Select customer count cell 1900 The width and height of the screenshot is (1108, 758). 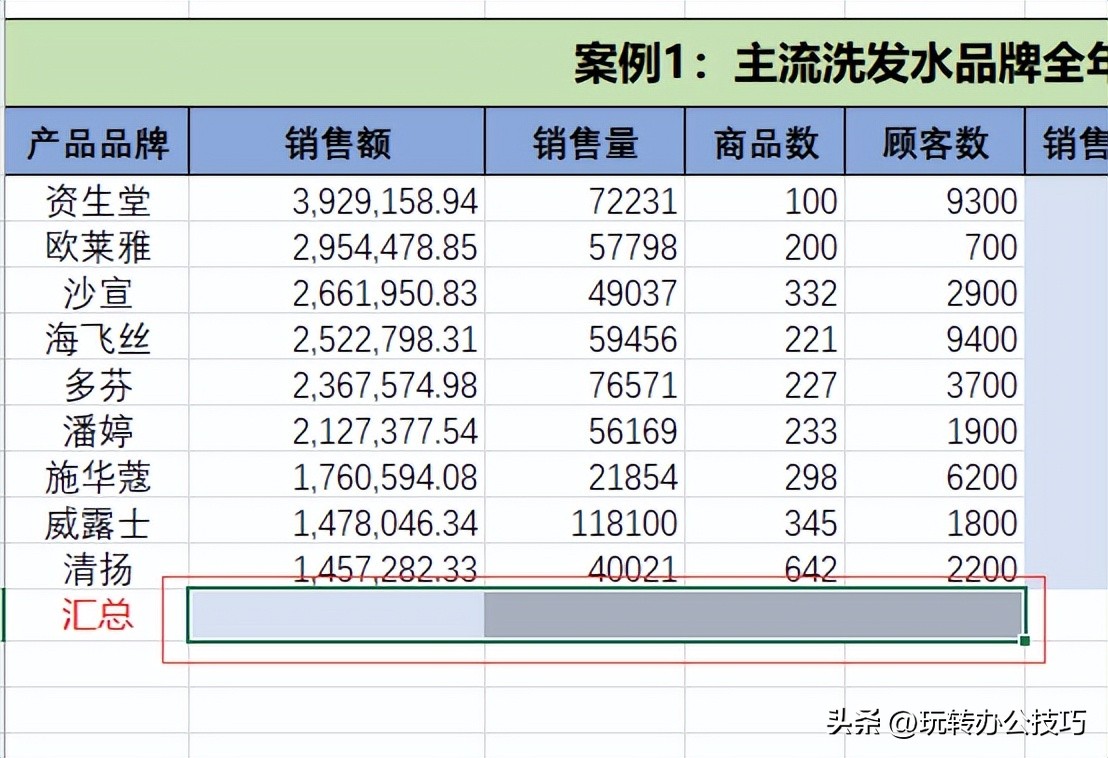935,429
